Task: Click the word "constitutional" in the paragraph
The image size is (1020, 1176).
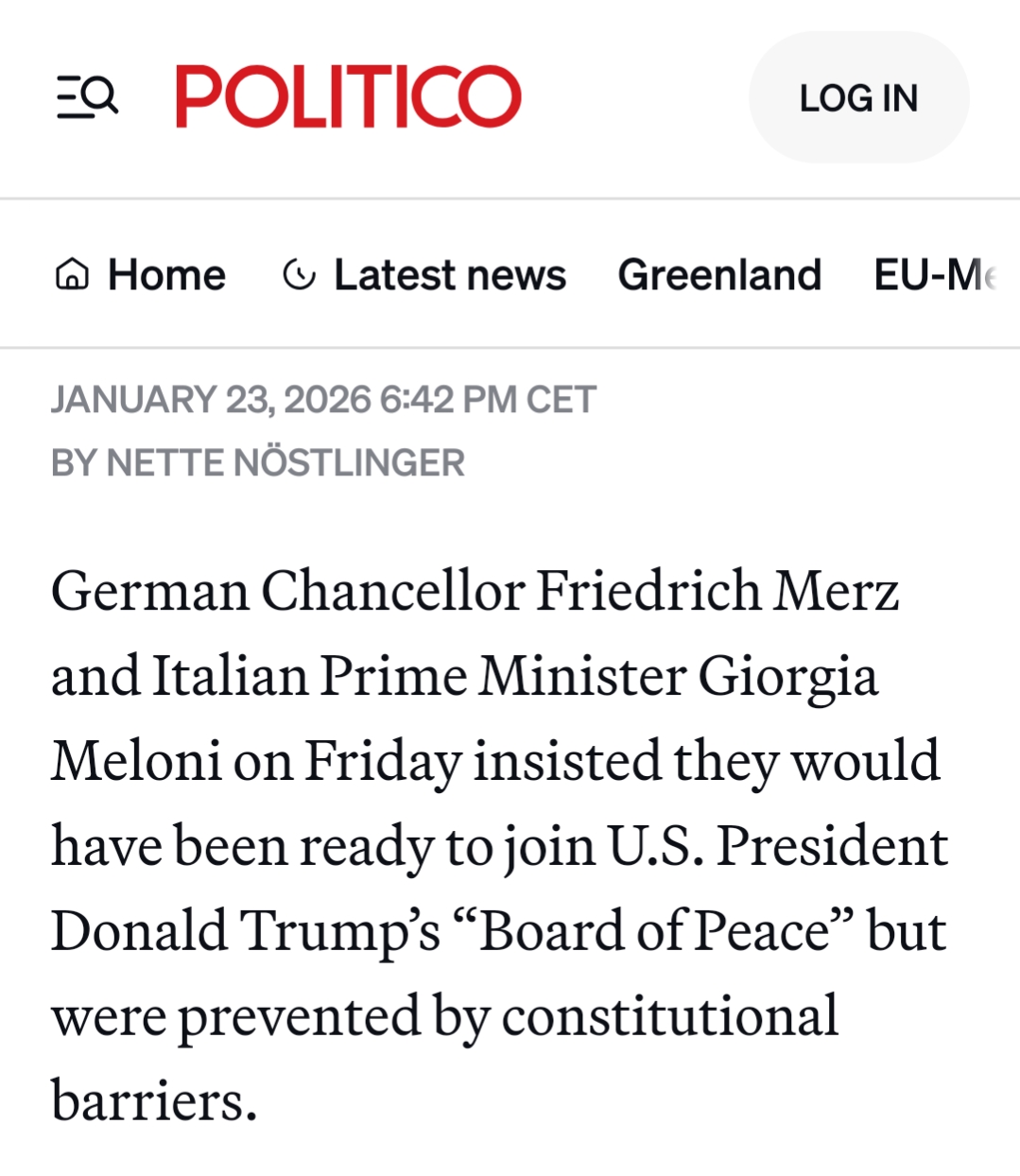Action: tap(669, 1017)
